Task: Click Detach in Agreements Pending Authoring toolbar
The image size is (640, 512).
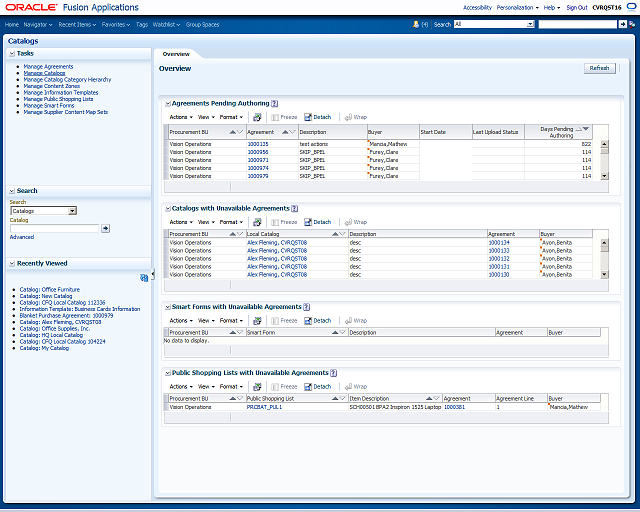Action: pos(318,117)
